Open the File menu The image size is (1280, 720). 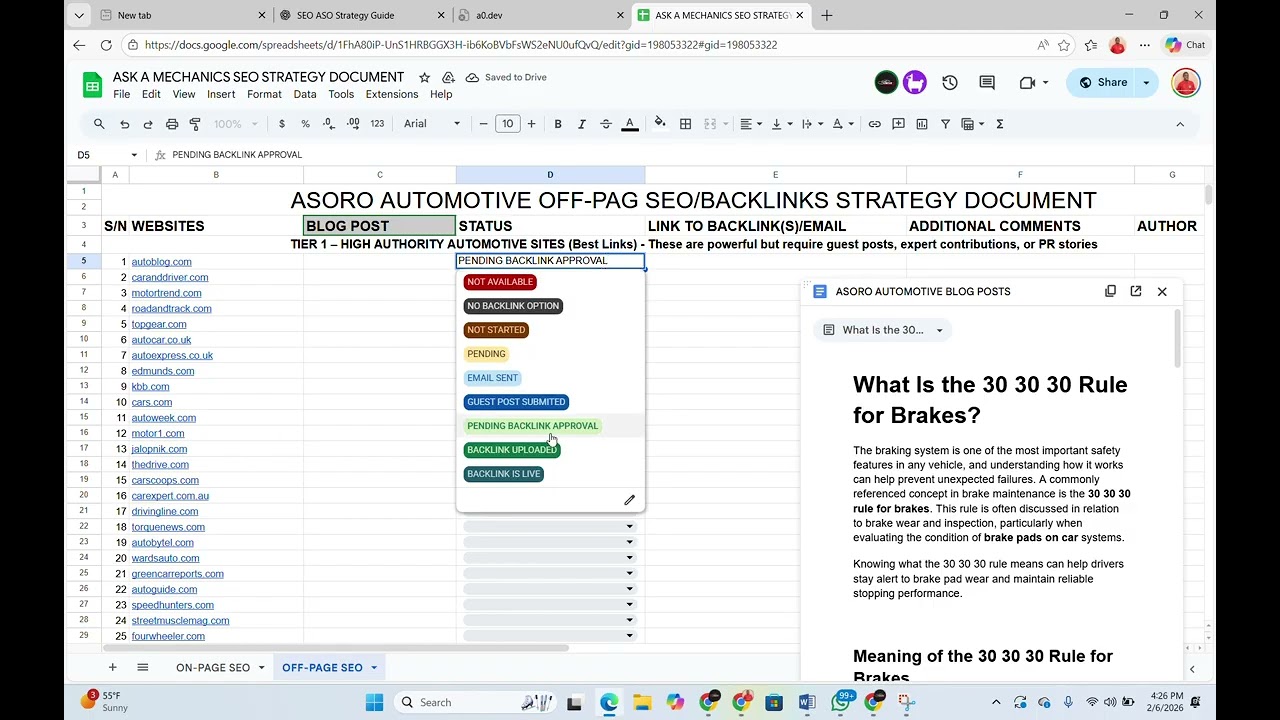(x=122, y=94)
